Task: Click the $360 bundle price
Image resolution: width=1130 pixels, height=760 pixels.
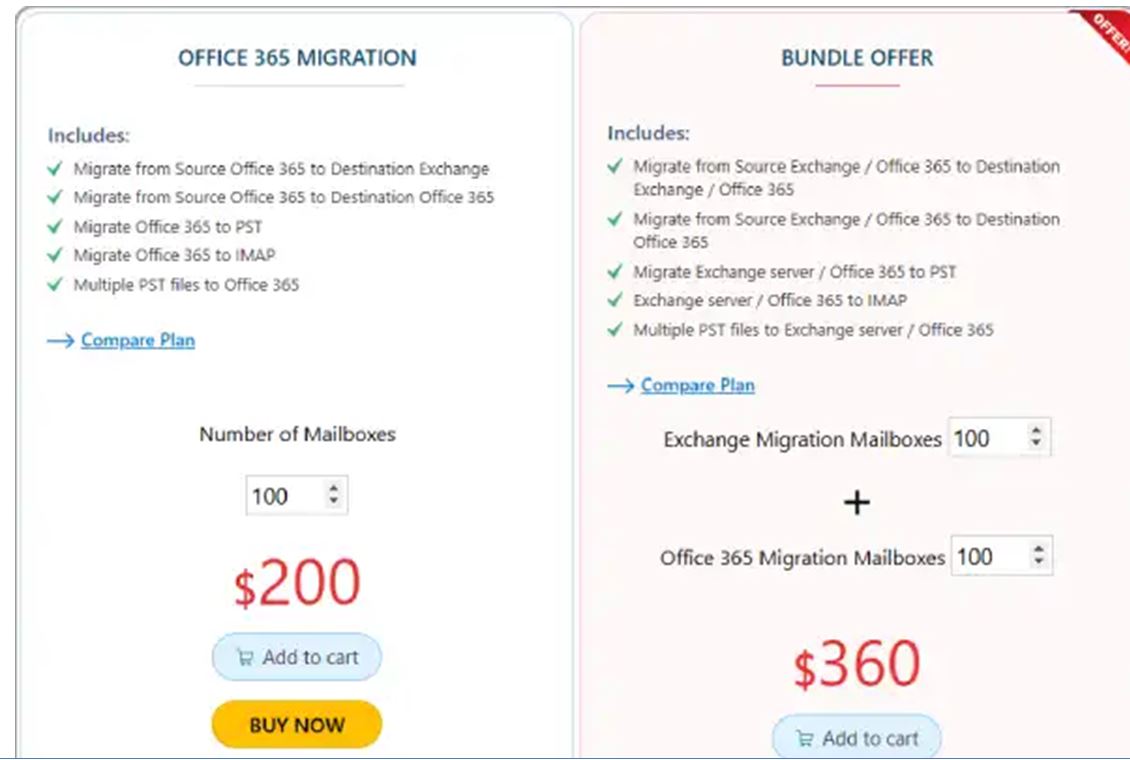Action: pos(857,666)
